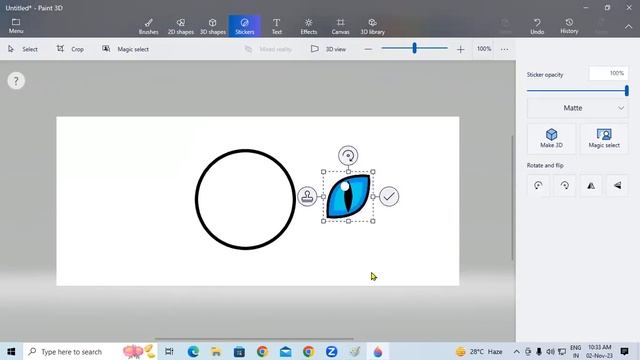Click the Make 3D button
Viewport: 640px width, 360px height.
[551, 138]
